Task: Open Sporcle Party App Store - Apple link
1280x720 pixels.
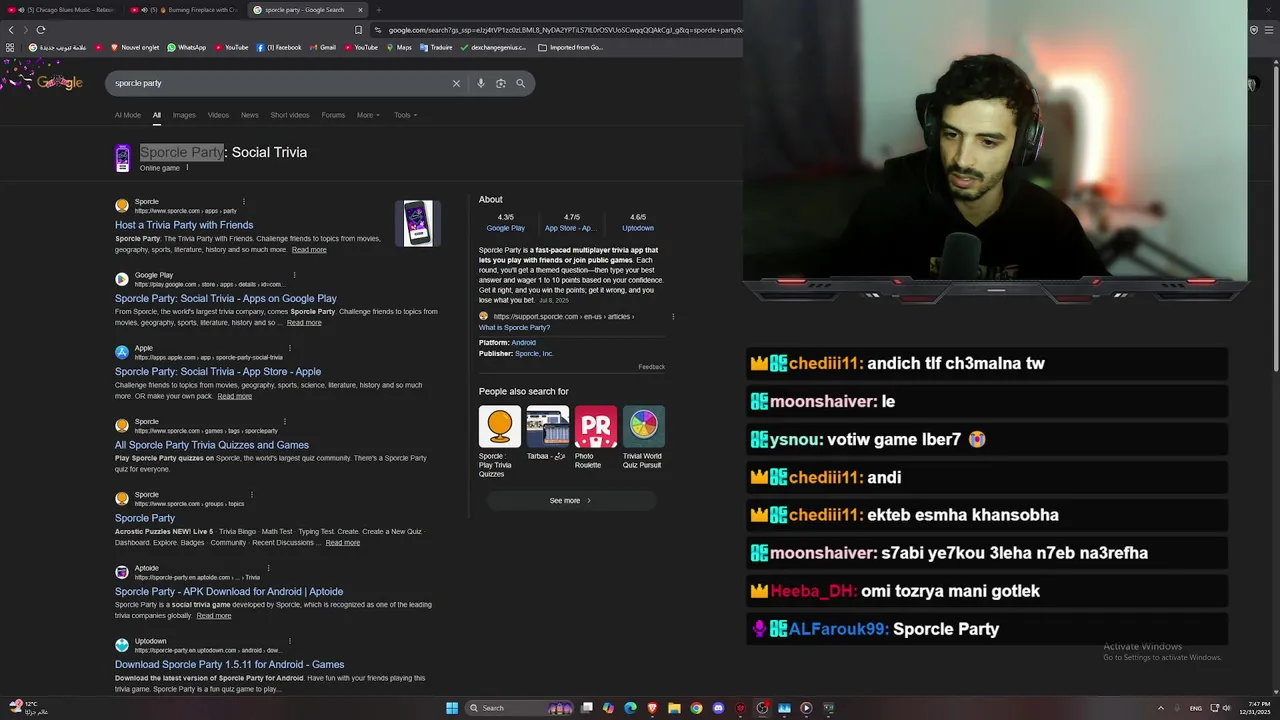Action: (218, 371)
